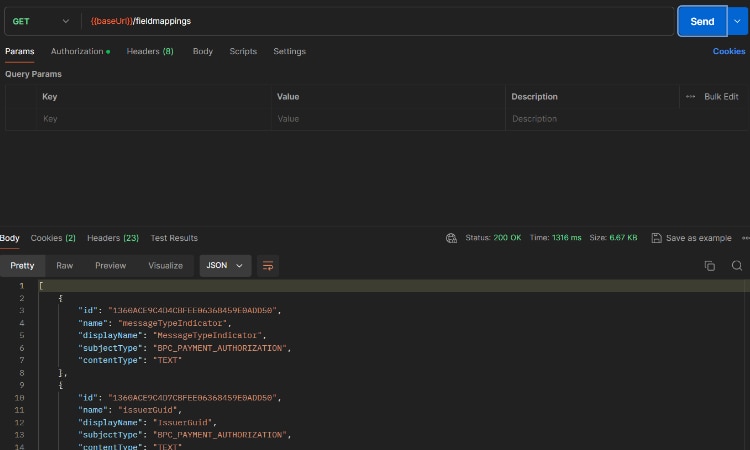Open the Test Results tab
750x450 pixels.
click(x=174, y=238)
